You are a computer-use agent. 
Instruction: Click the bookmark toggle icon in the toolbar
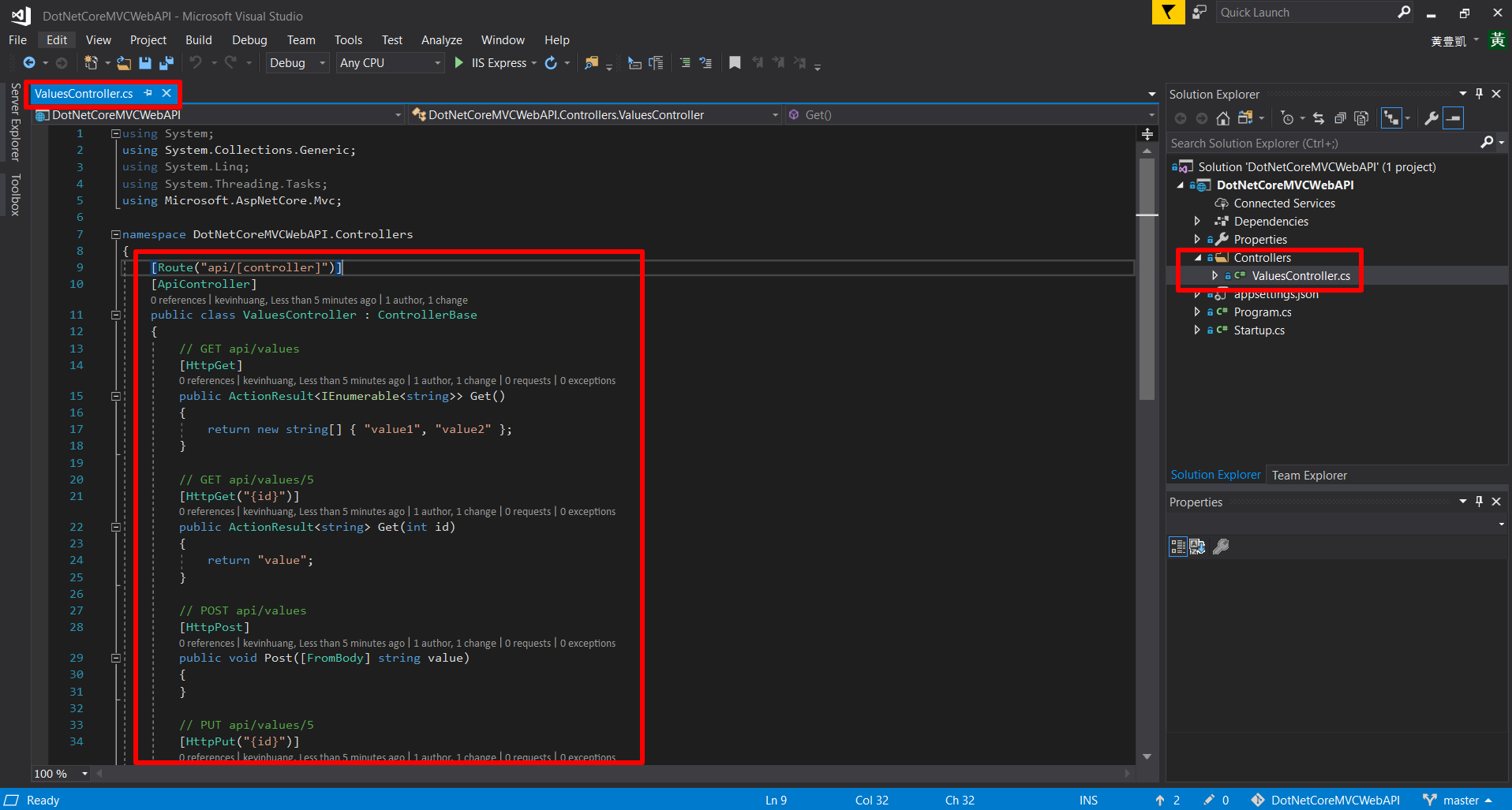(x=735, y=63)
